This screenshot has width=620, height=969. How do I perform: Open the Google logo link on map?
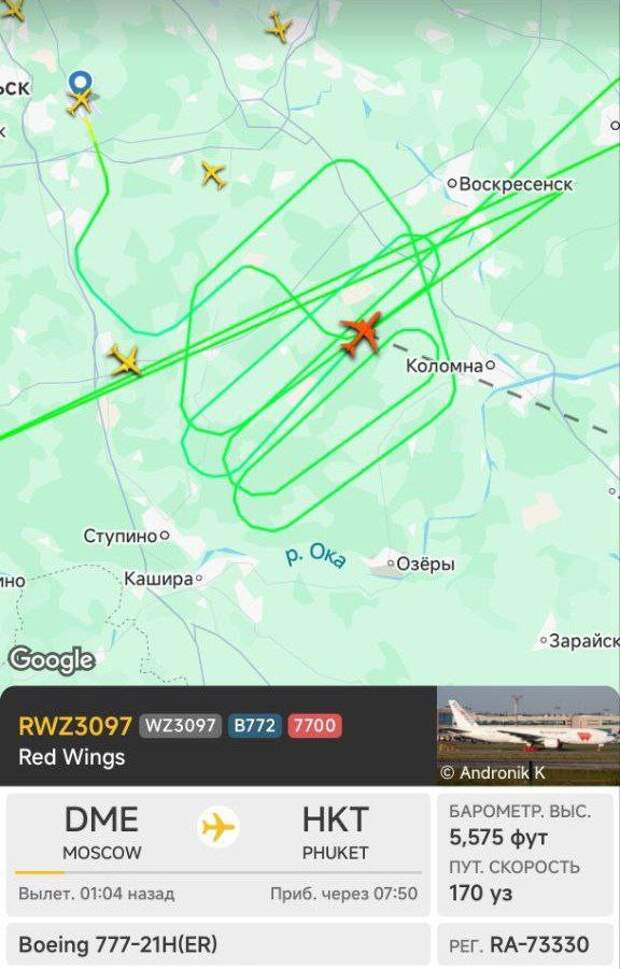[52, 660]
